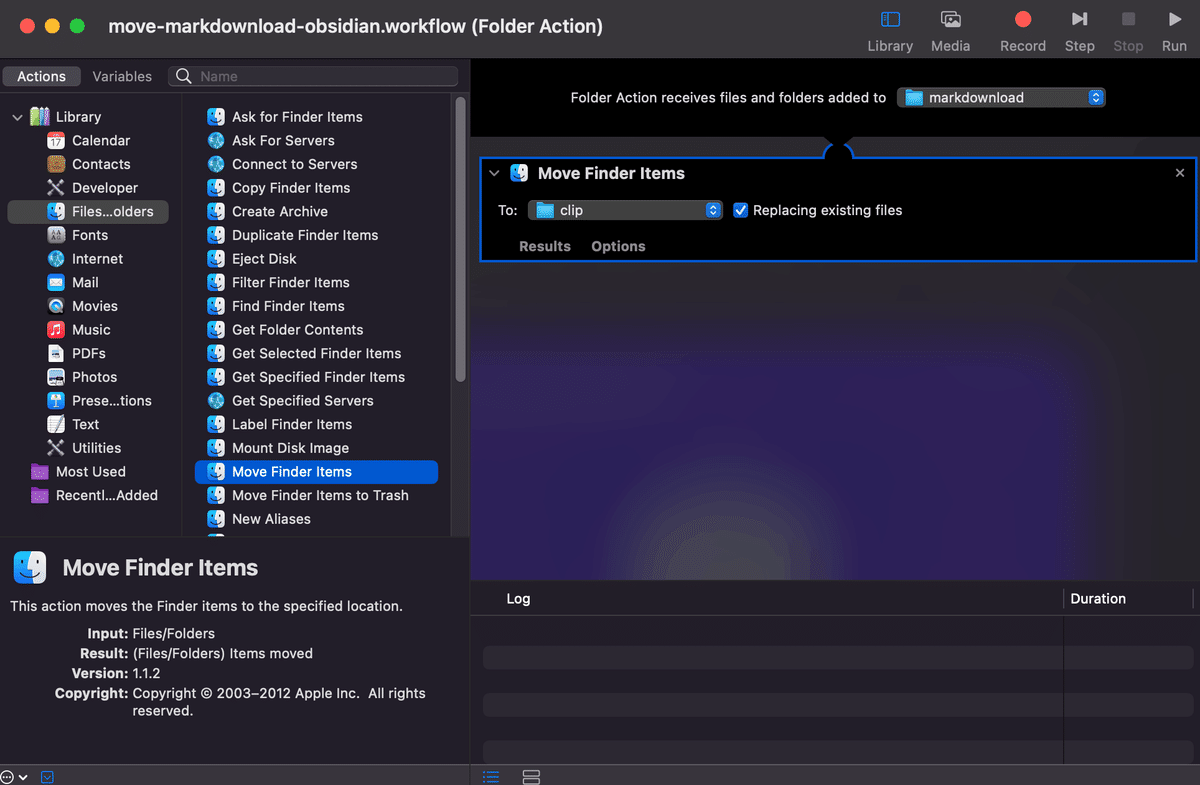Show the log list view

coord(491,776)
